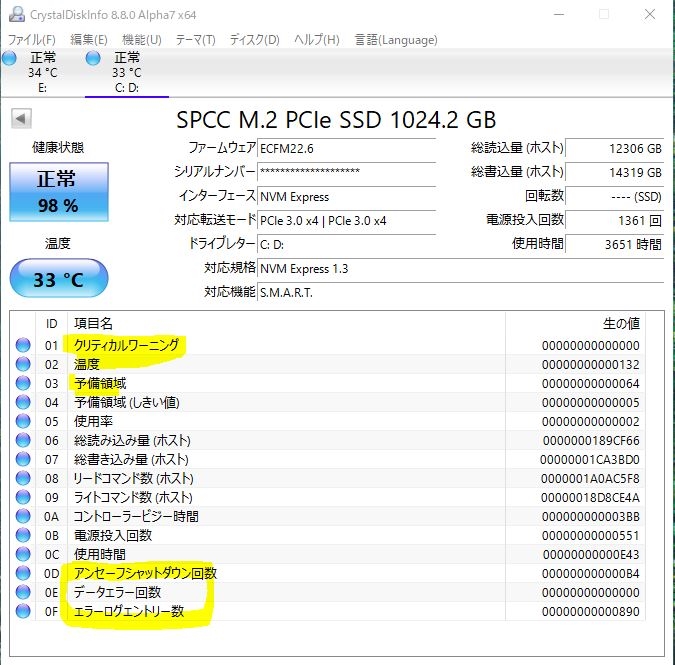Switch to the E: disk tab at 34 °C

(x=42, y=72)
